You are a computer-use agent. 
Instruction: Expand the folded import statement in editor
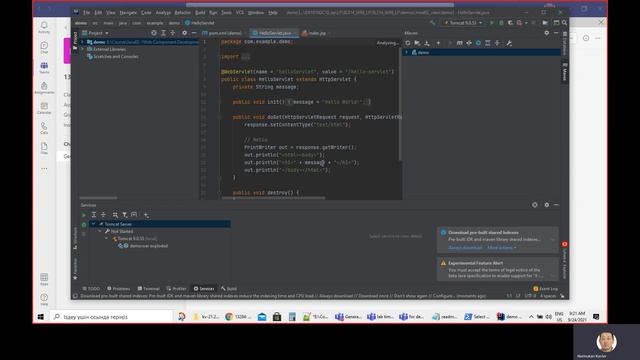click(245, 57)
